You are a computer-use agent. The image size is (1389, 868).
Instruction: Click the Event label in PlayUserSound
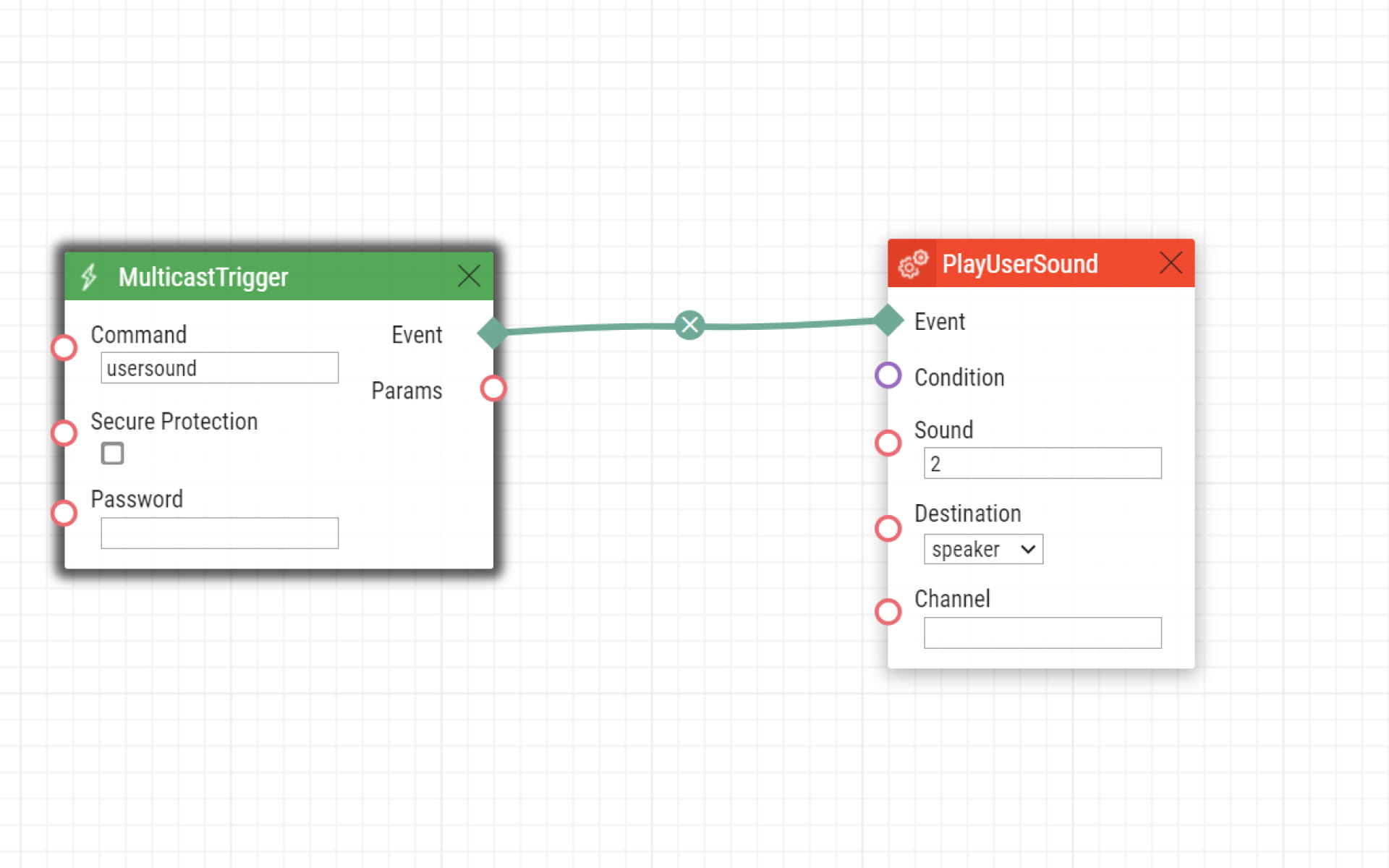click(x=940, y=322)
